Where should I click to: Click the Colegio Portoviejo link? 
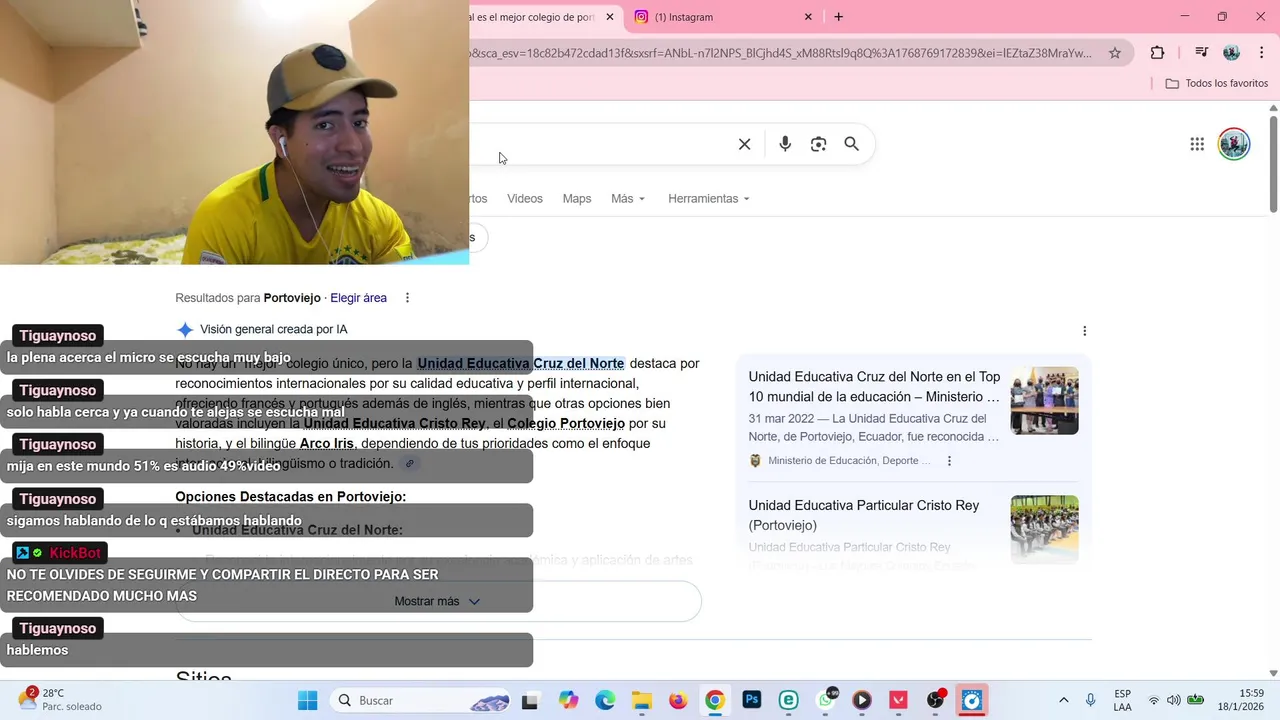566,424
